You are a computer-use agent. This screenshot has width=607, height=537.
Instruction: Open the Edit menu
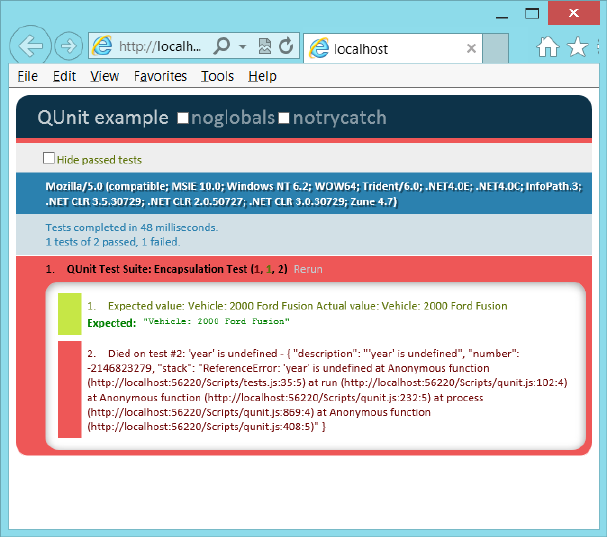[x=64, y=76]
